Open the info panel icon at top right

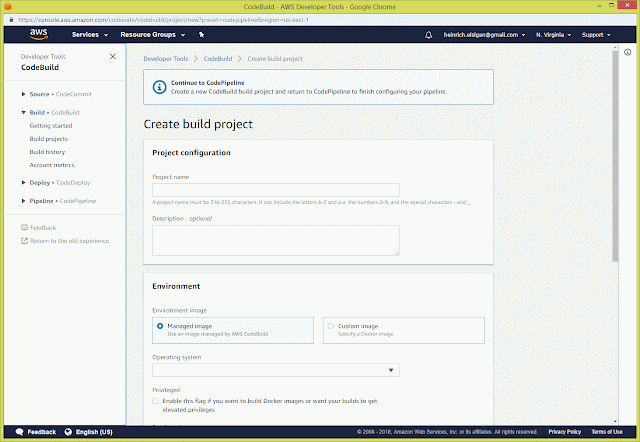627,52
